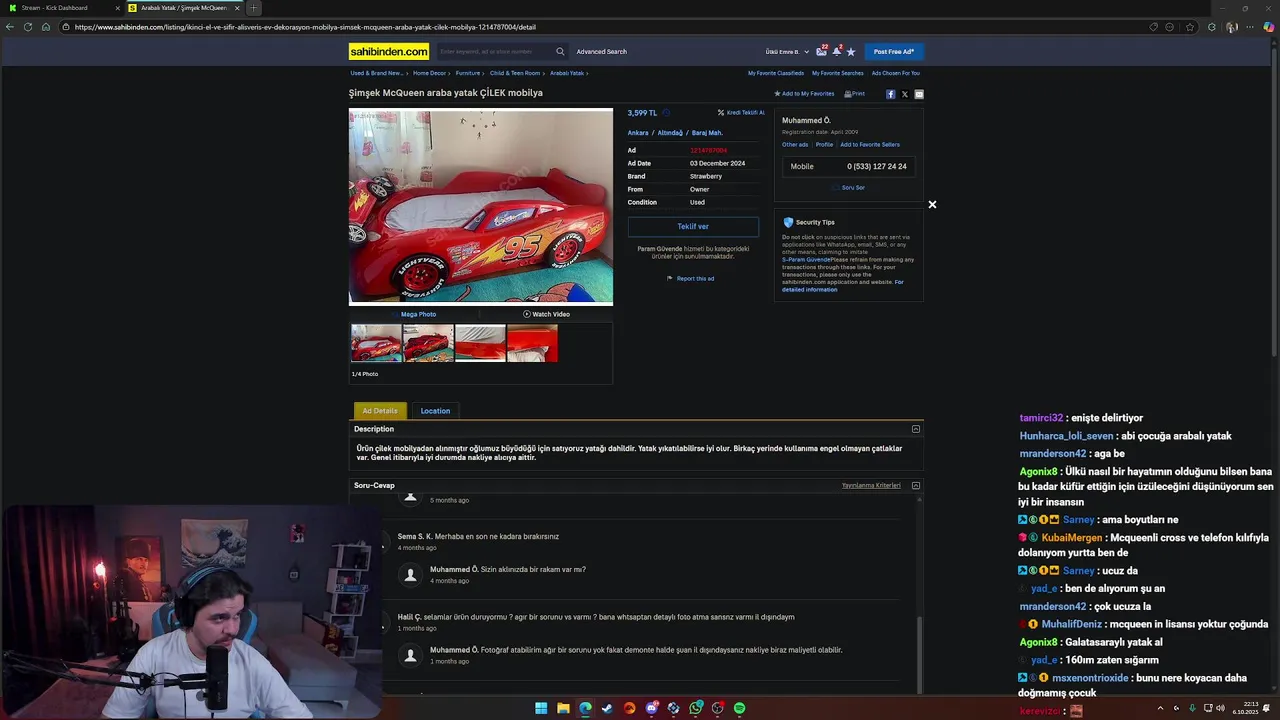Open the messages envelope icon in header
The image size is (1280, 720).
click(x=822, y=51)
